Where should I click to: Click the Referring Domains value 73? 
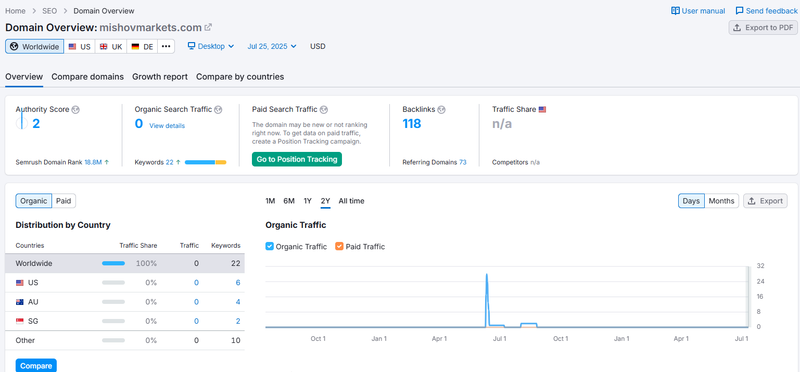(x=463, y=162)
